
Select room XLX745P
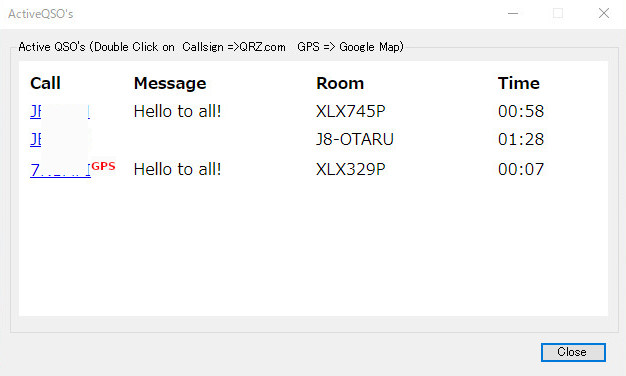pyautogui.click(x=351, y=111)
